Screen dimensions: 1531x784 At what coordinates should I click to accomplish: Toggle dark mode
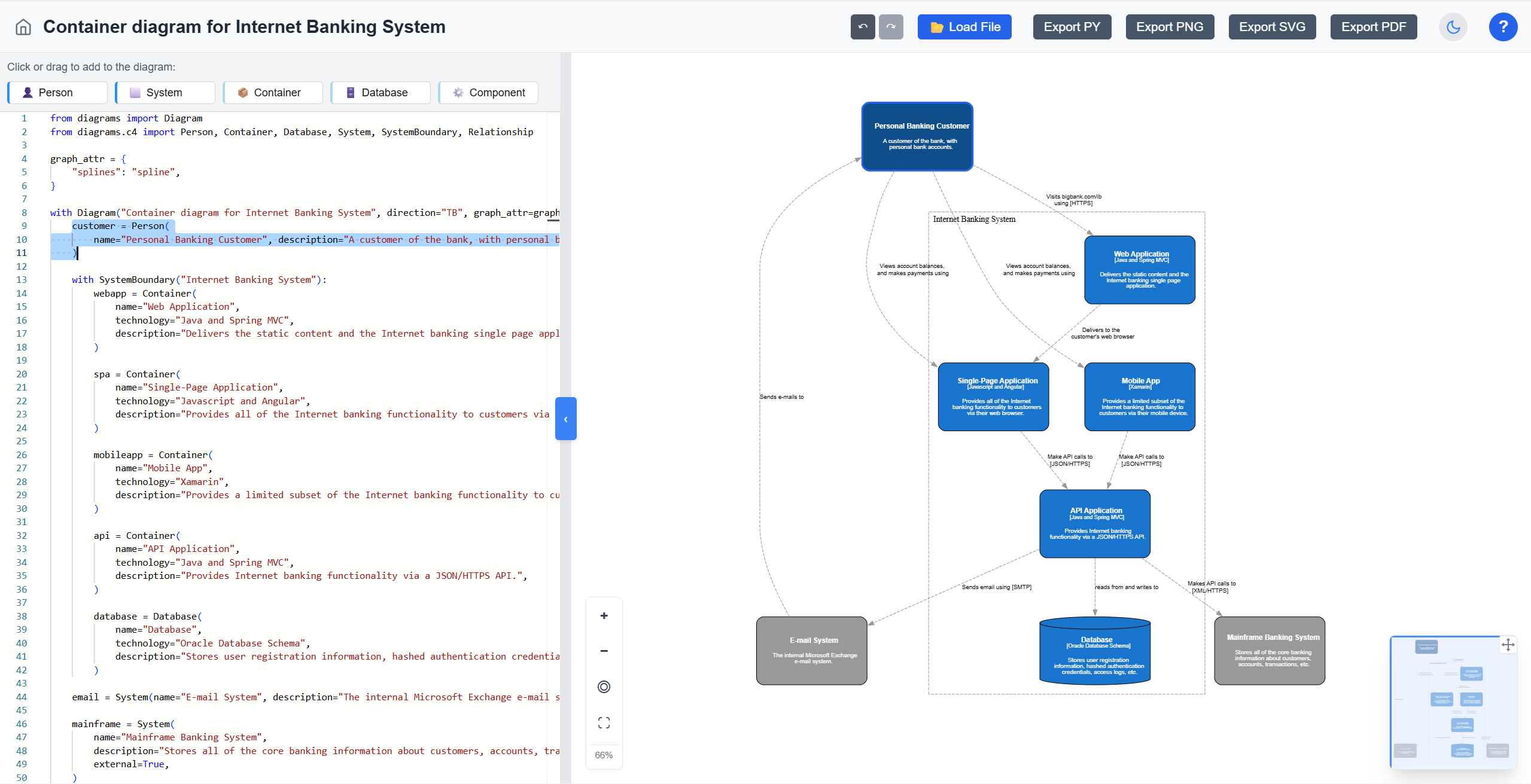[1453, 26]
